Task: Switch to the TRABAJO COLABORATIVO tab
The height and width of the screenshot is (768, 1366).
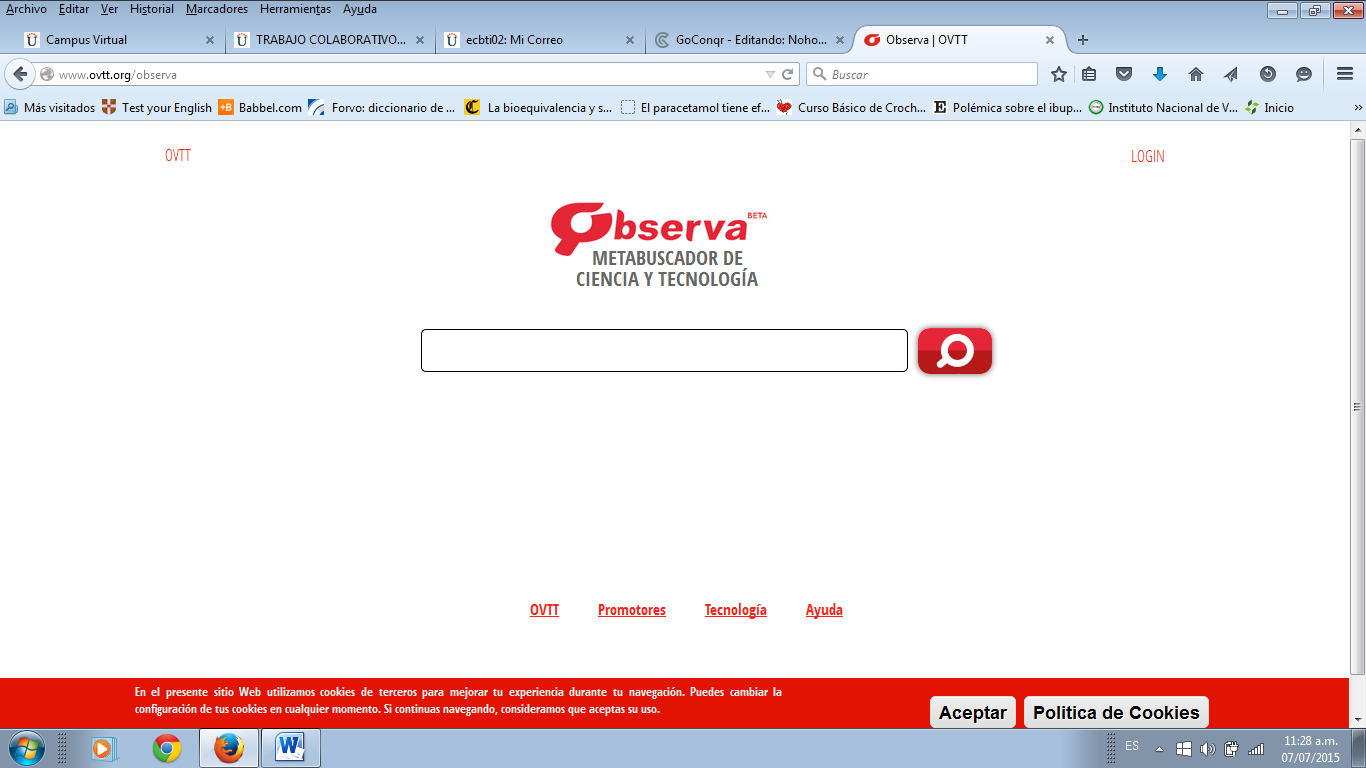Action: (330, 40)
